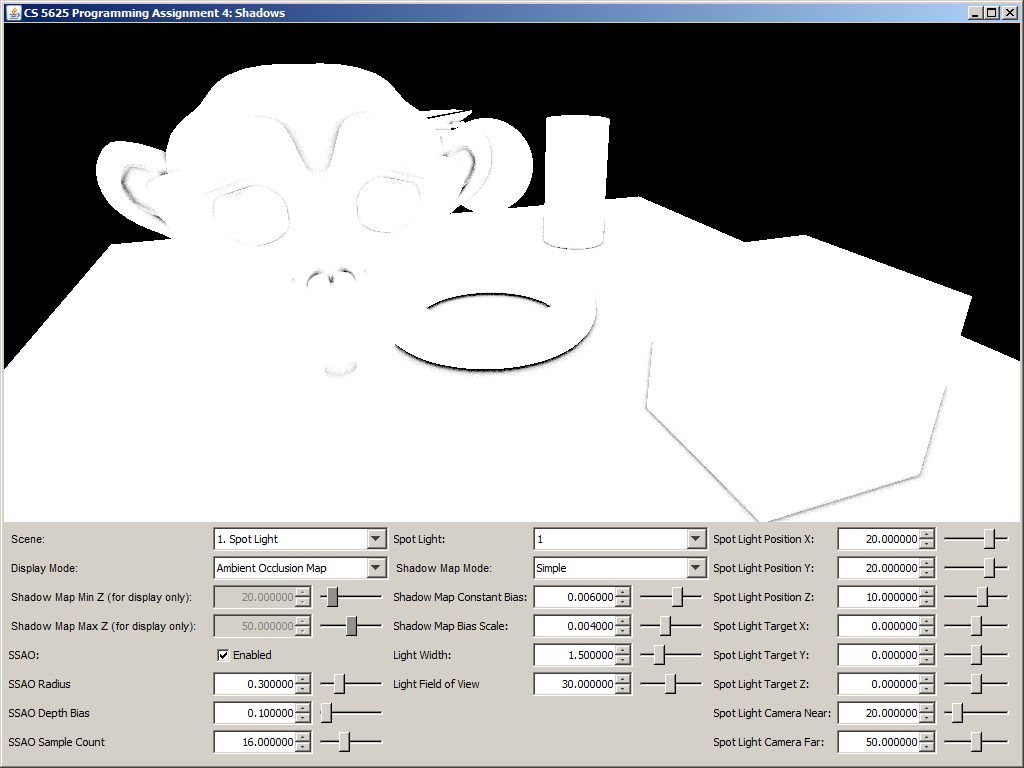
Task: Open the Shadow Map Mode dropdown
Action: (x=696, y=568)
